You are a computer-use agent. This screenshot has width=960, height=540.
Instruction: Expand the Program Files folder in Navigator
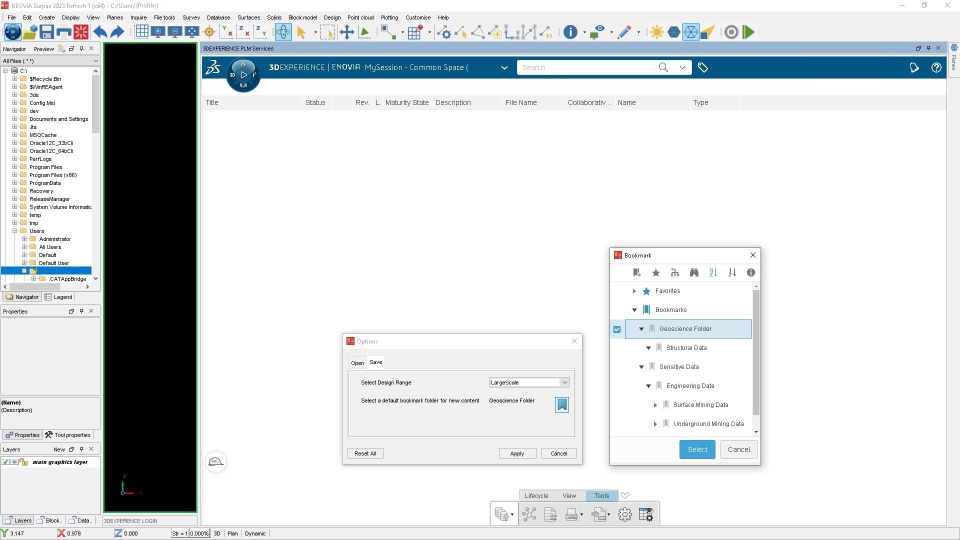15,167
